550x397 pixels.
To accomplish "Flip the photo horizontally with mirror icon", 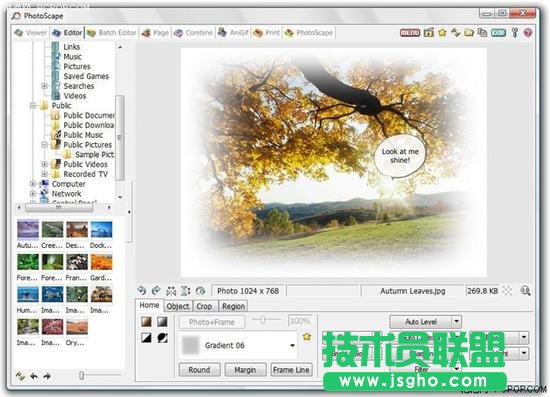I will (171, 291).
